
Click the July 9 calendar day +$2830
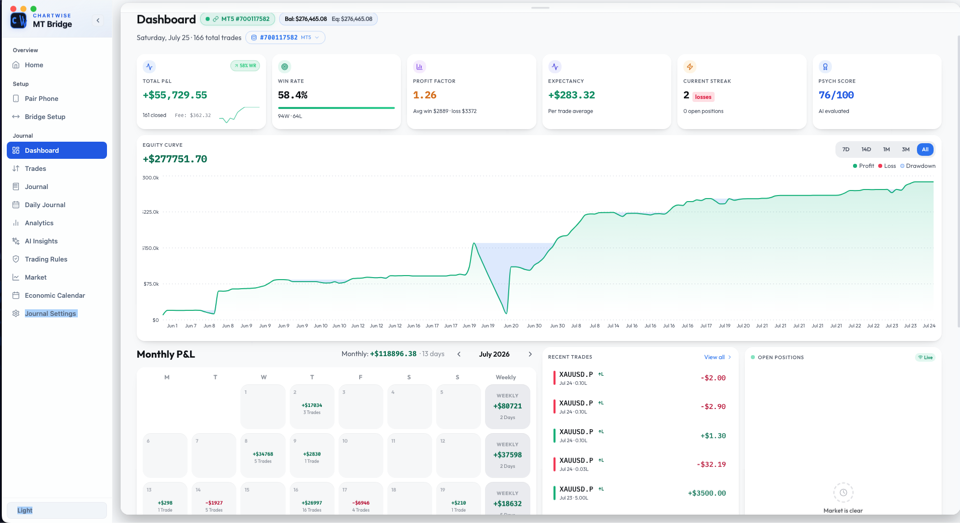(x=312, y=455)
